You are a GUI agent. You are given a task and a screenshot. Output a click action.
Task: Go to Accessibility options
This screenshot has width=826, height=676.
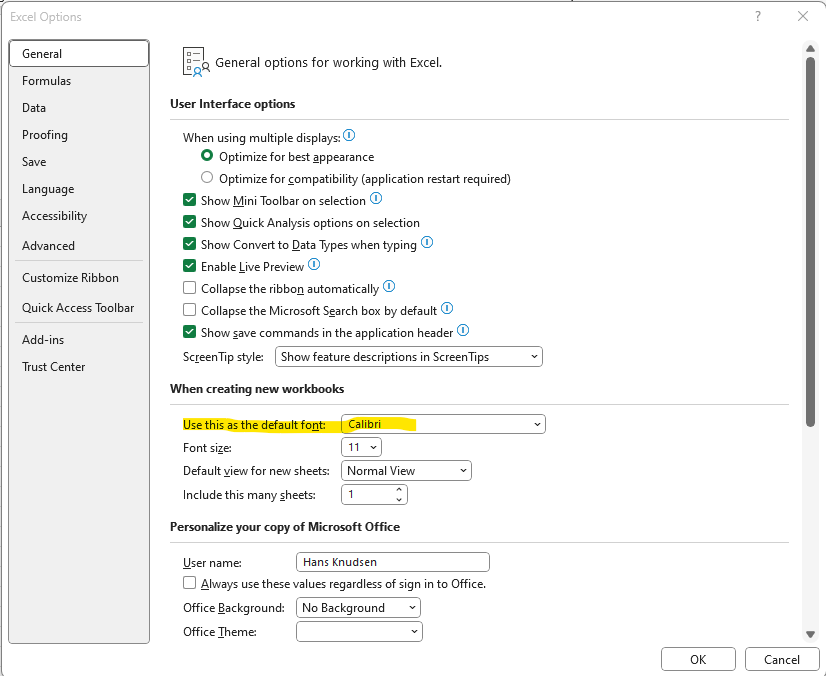pyautogui.click(x=79, y=215)
